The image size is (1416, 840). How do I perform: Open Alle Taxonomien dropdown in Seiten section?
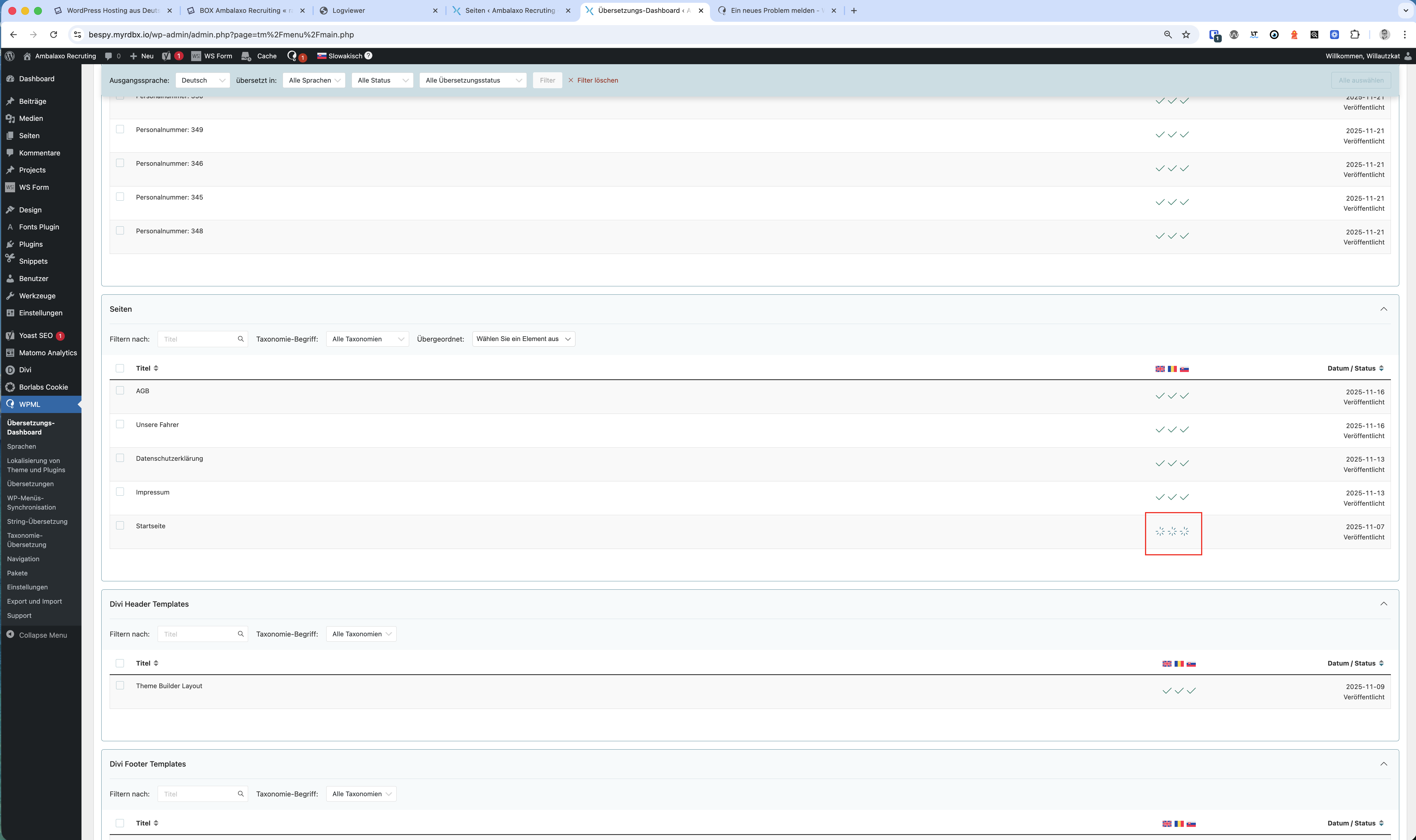pos(367,339)
